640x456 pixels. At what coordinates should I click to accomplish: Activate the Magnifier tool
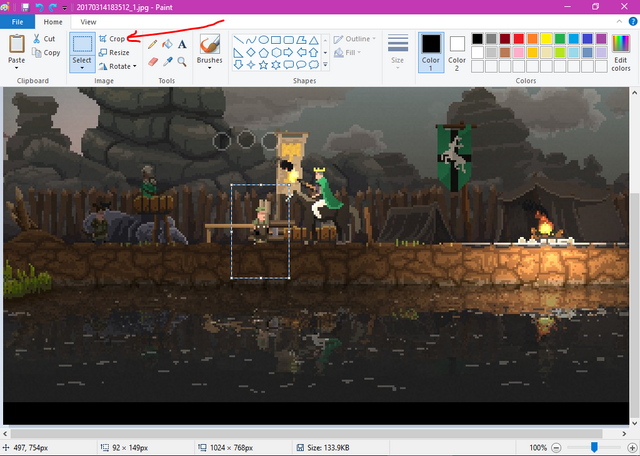pyautogui.click(x=182, y=62)
